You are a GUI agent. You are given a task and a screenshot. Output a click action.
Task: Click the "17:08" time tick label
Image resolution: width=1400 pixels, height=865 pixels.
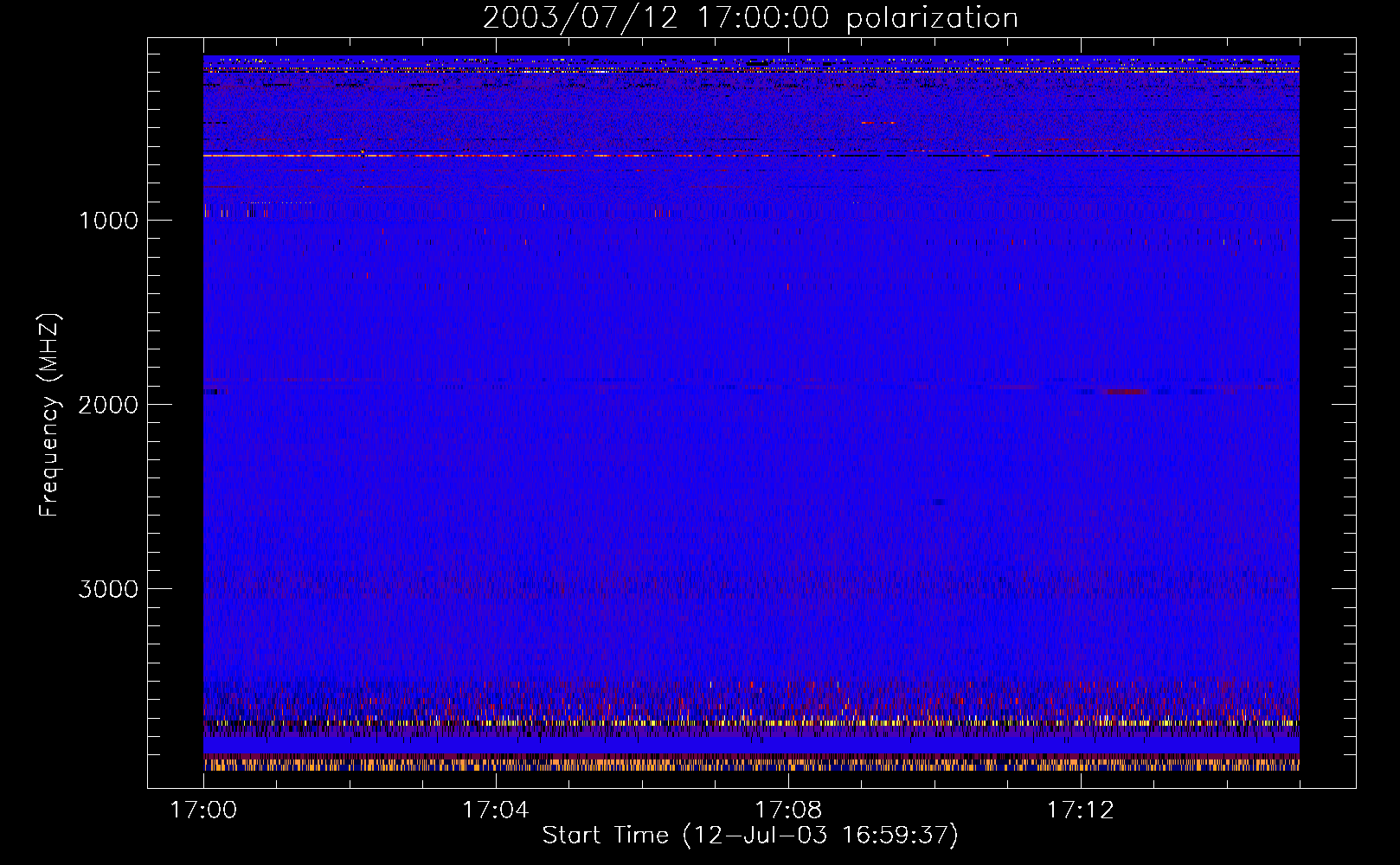[788, 811]
